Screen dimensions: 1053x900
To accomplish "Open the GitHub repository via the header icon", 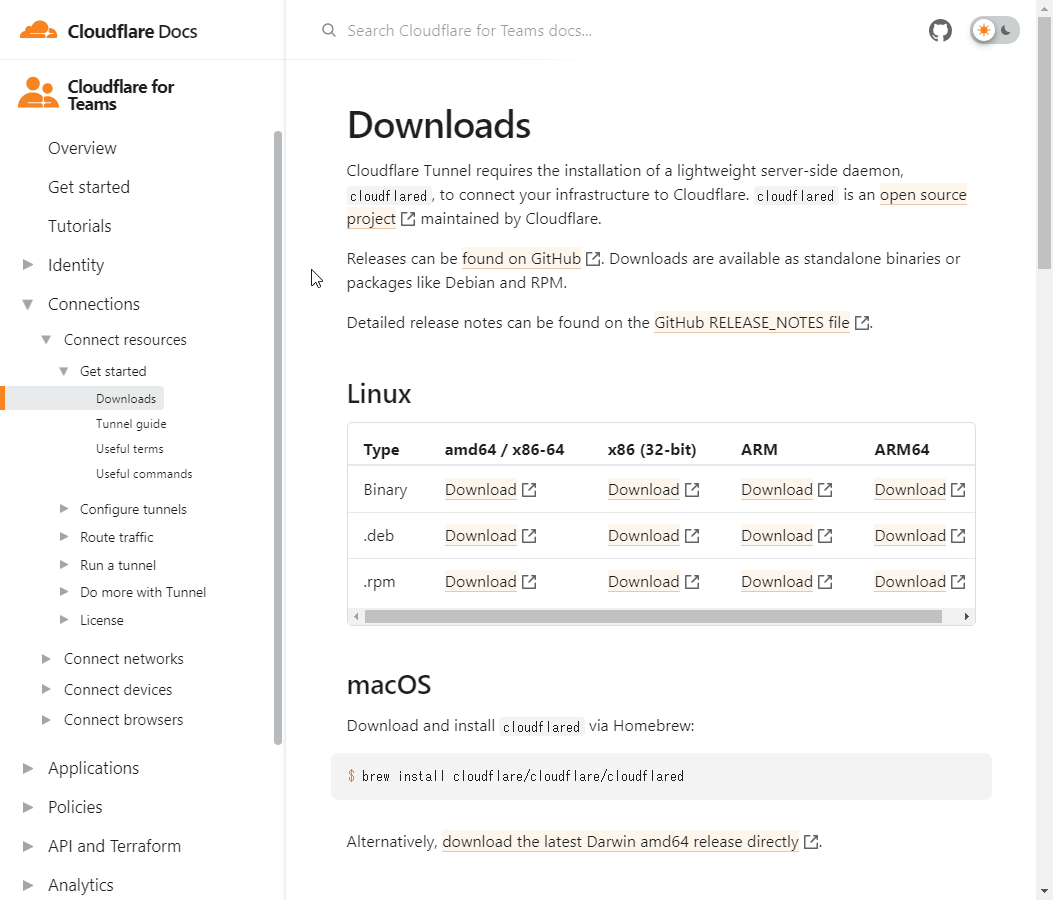I will click(x=940, y=30).
